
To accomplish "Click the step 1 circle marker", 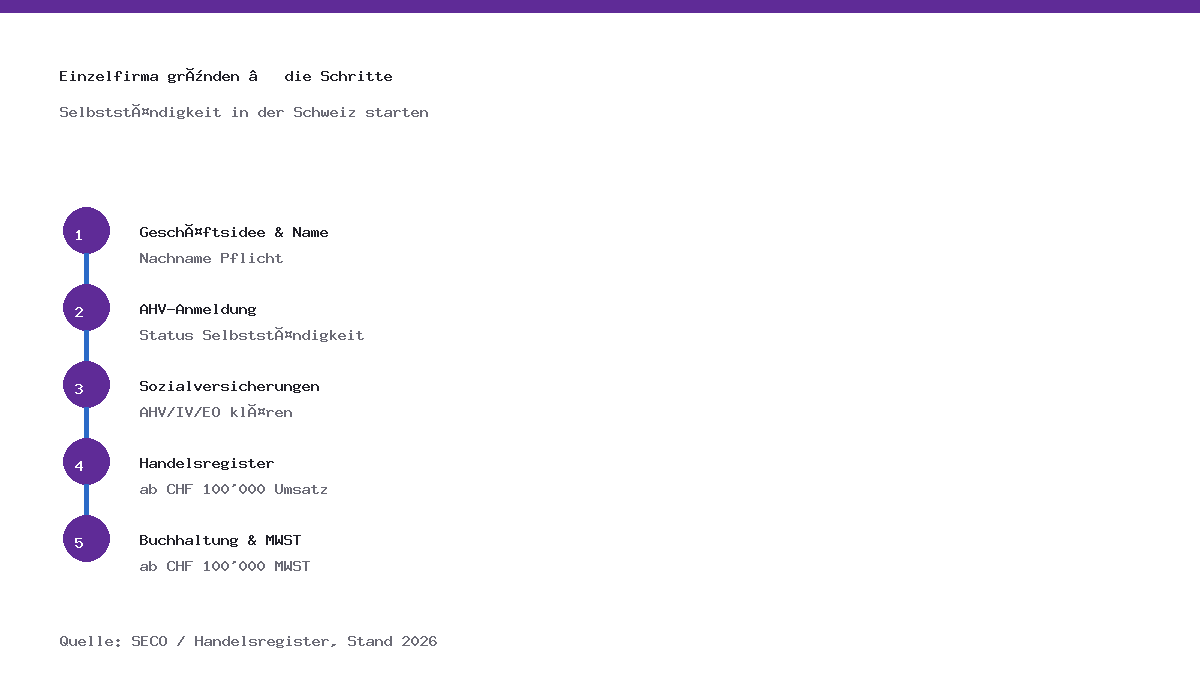I will [x=86, y=231].
